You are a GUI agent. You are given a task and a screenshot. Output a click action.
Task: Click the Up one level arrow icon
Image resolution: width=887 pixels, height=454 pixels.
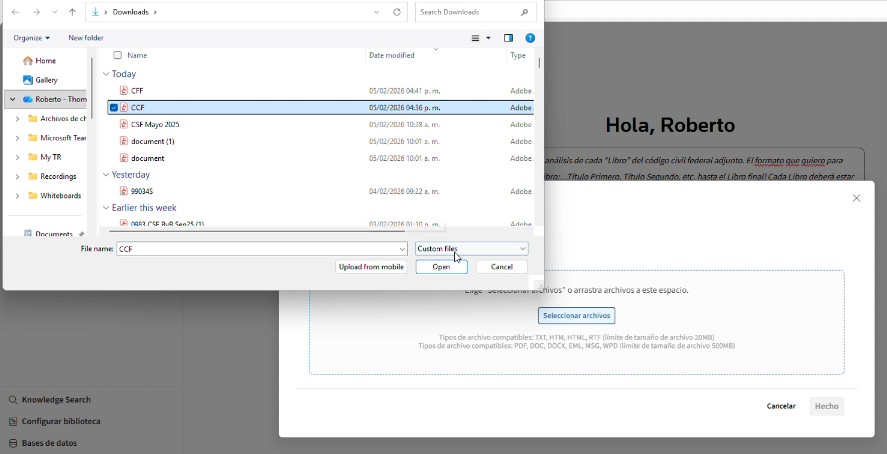72,12
